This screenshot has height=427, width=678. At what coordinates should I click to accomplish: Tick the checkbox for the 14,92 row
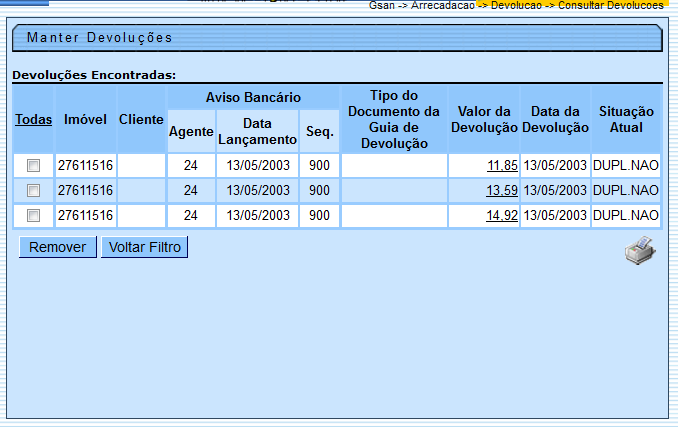point(33,215)
